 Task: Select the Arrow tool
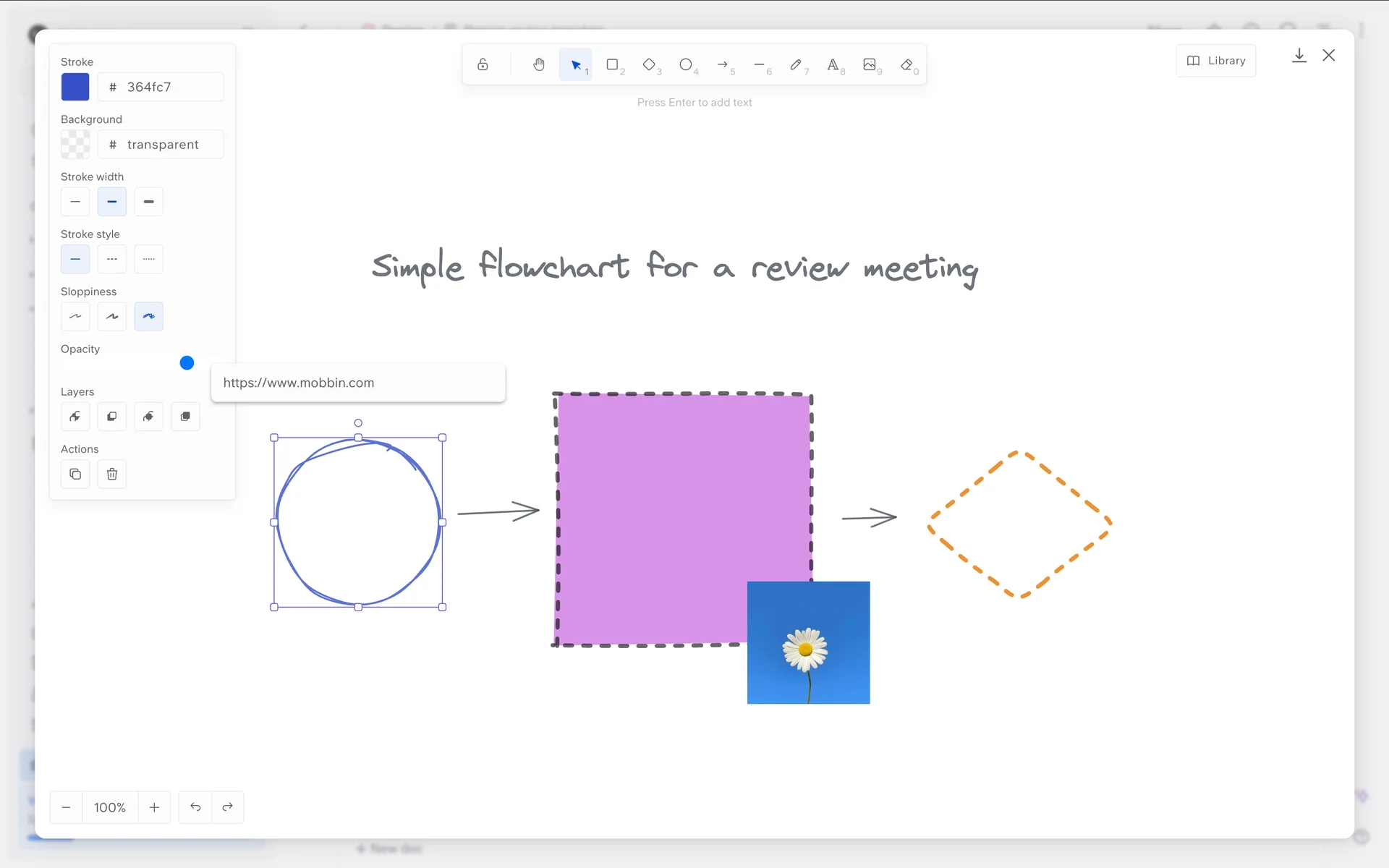[723, 65]
